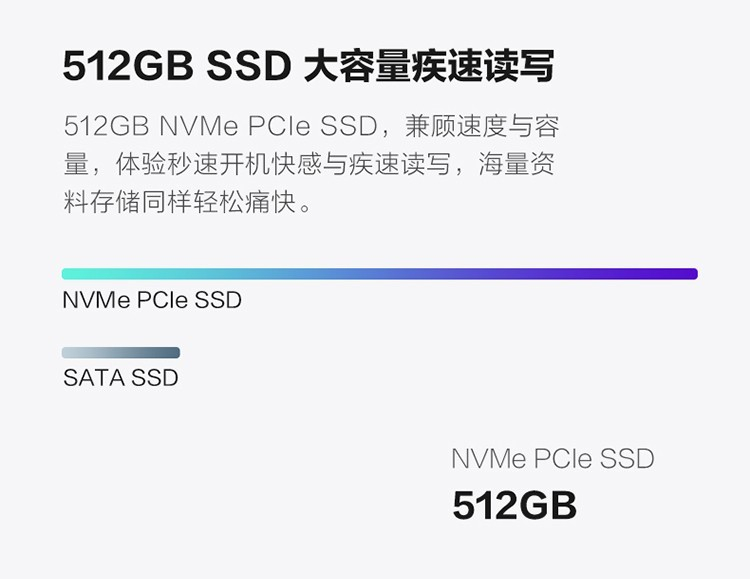Click the purple right end of the NVMe bar

[682, 274]
